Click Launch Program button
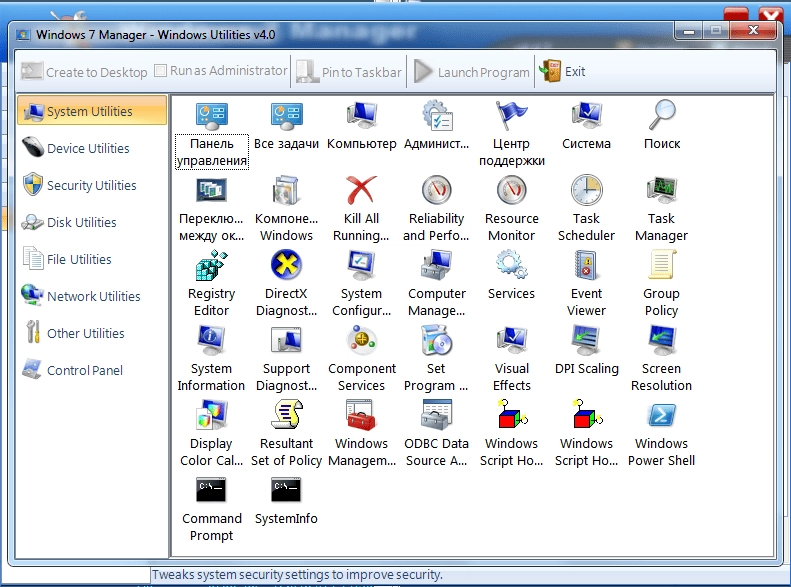This screenshot has width=791, height=587. (472, 72)
